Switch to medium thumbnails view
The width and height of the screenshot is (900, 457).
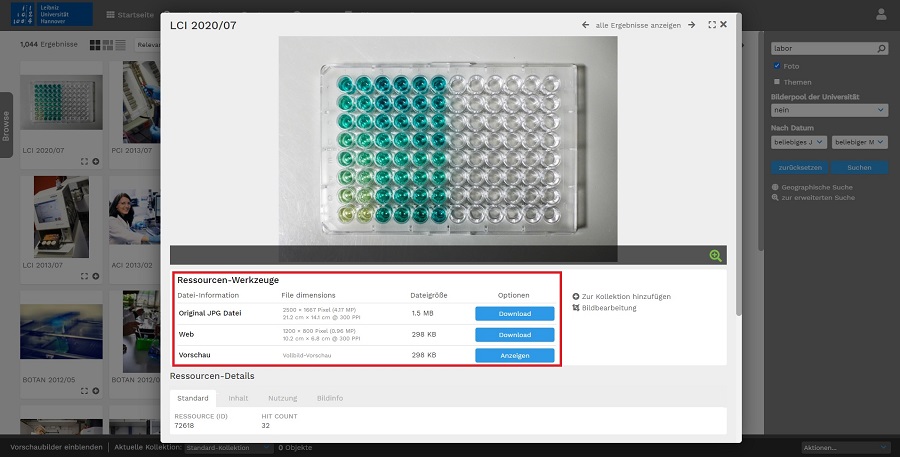[108, 45]
